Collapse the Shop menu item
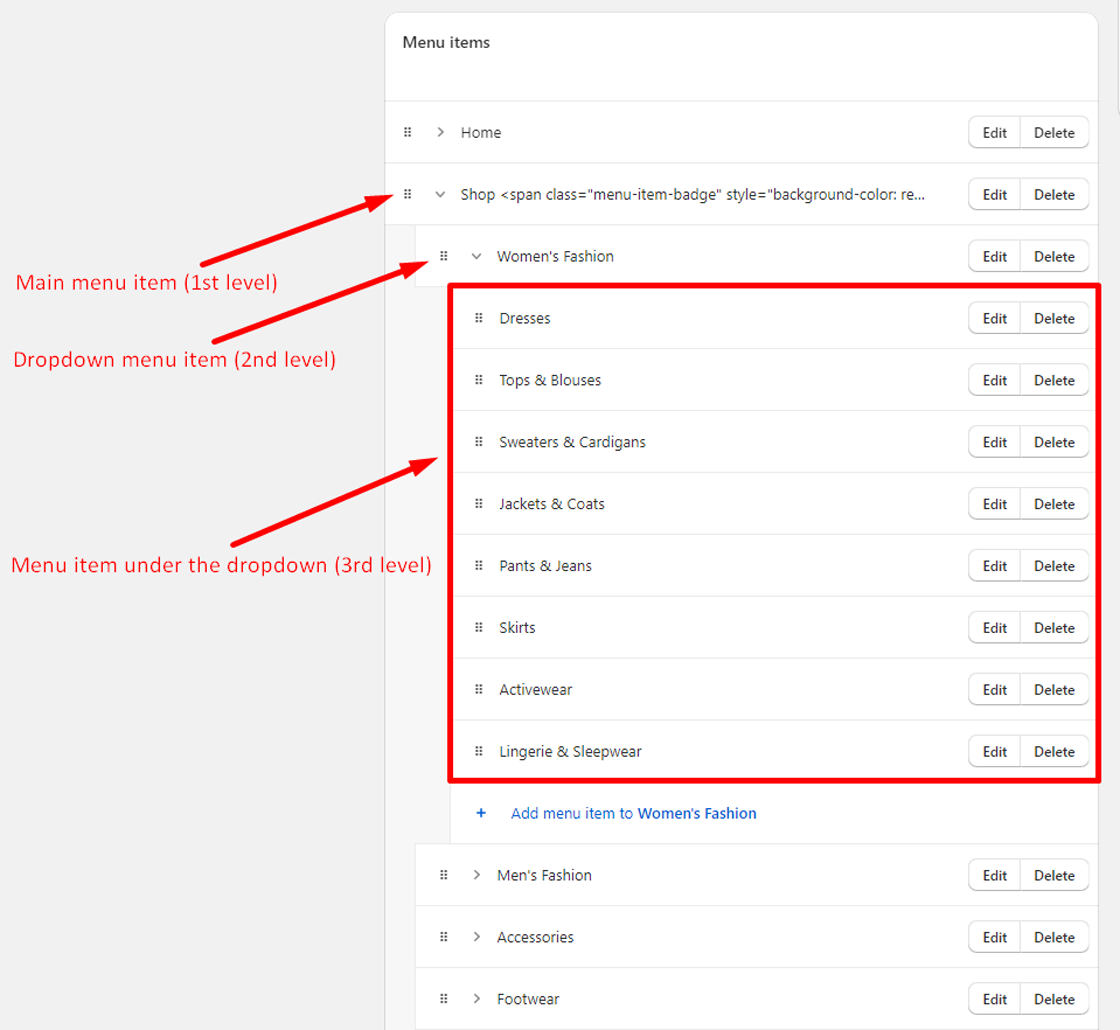Viewport: 1120px width, 1030px height. [440, 195]
